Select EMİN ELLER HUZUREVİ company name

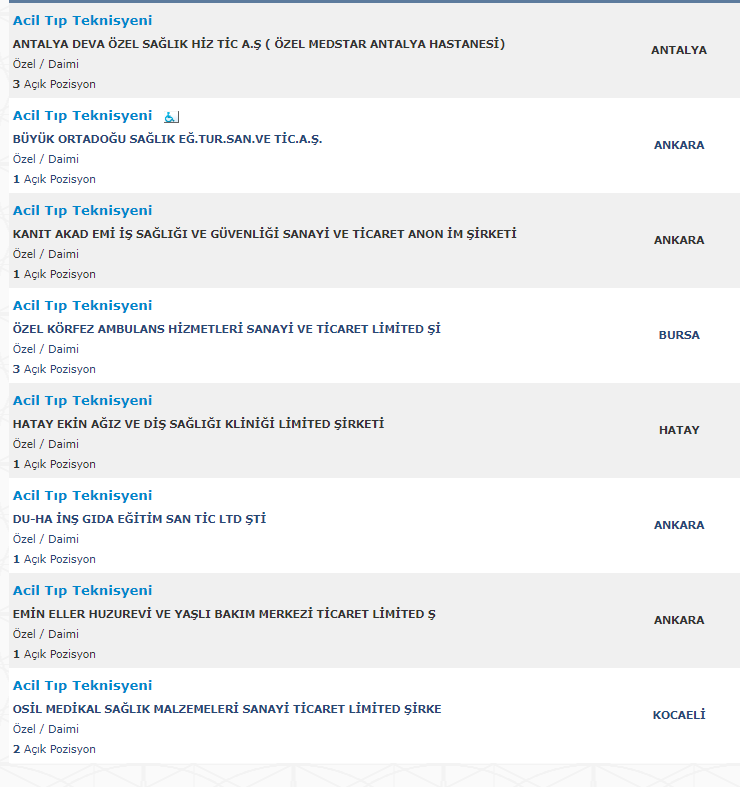(x=224, y=614)
